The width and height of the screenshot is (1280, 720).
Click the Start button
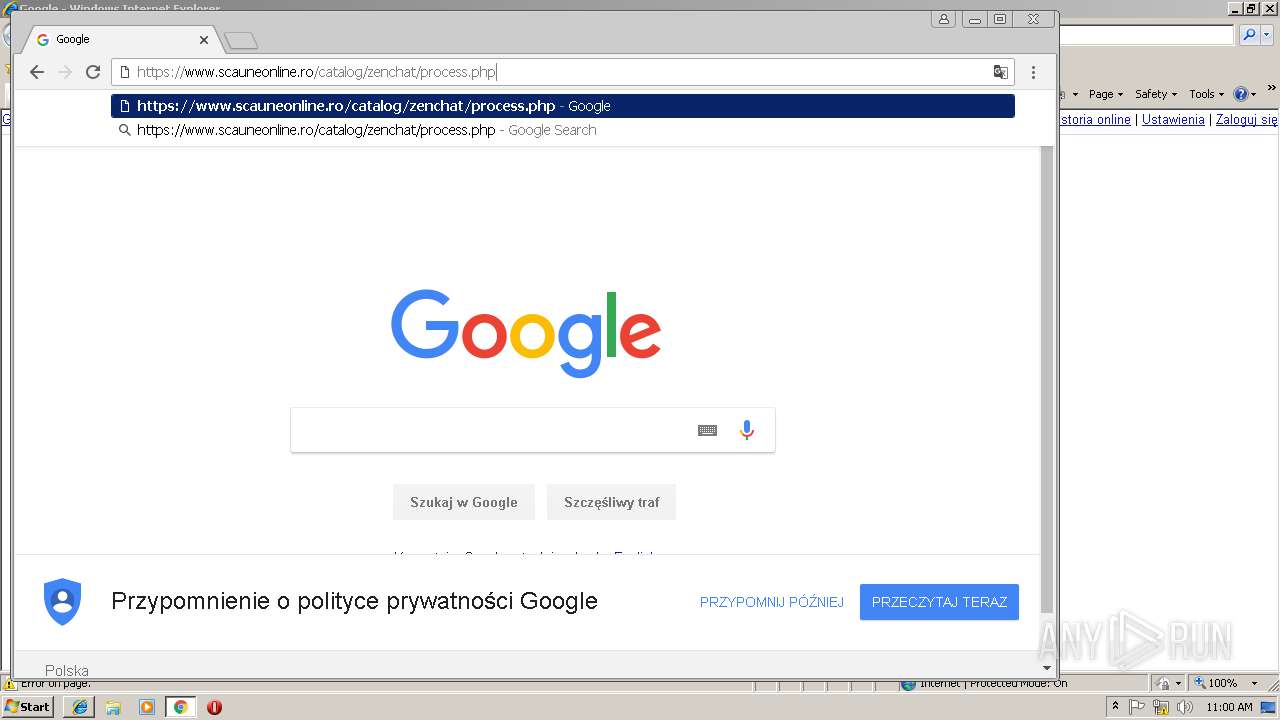click(27, 706)
